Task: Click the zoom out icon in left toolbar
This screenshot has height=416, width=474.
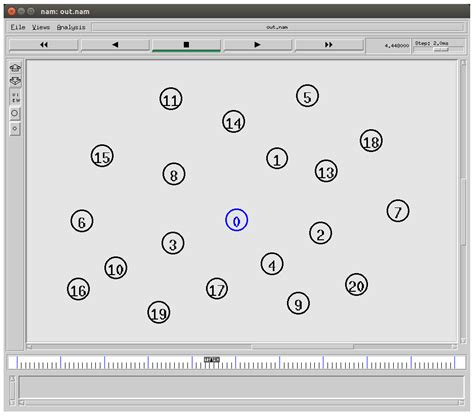Action: (x=15, y=81)
